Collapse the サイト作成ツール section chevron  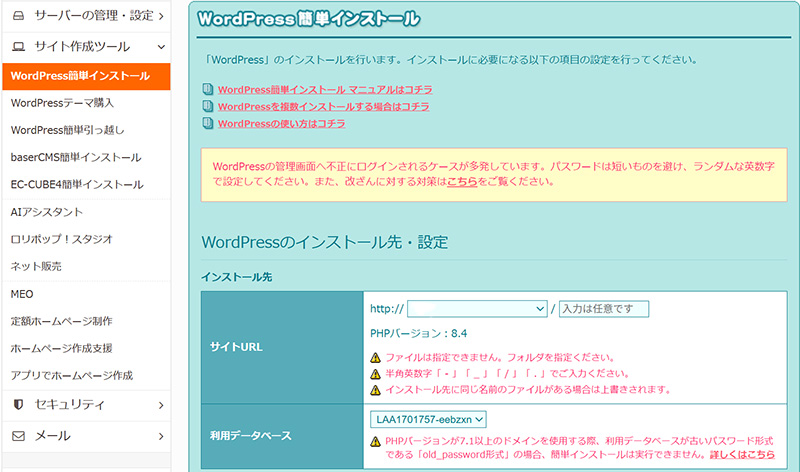pyautogui.click(x=161, y=46)
